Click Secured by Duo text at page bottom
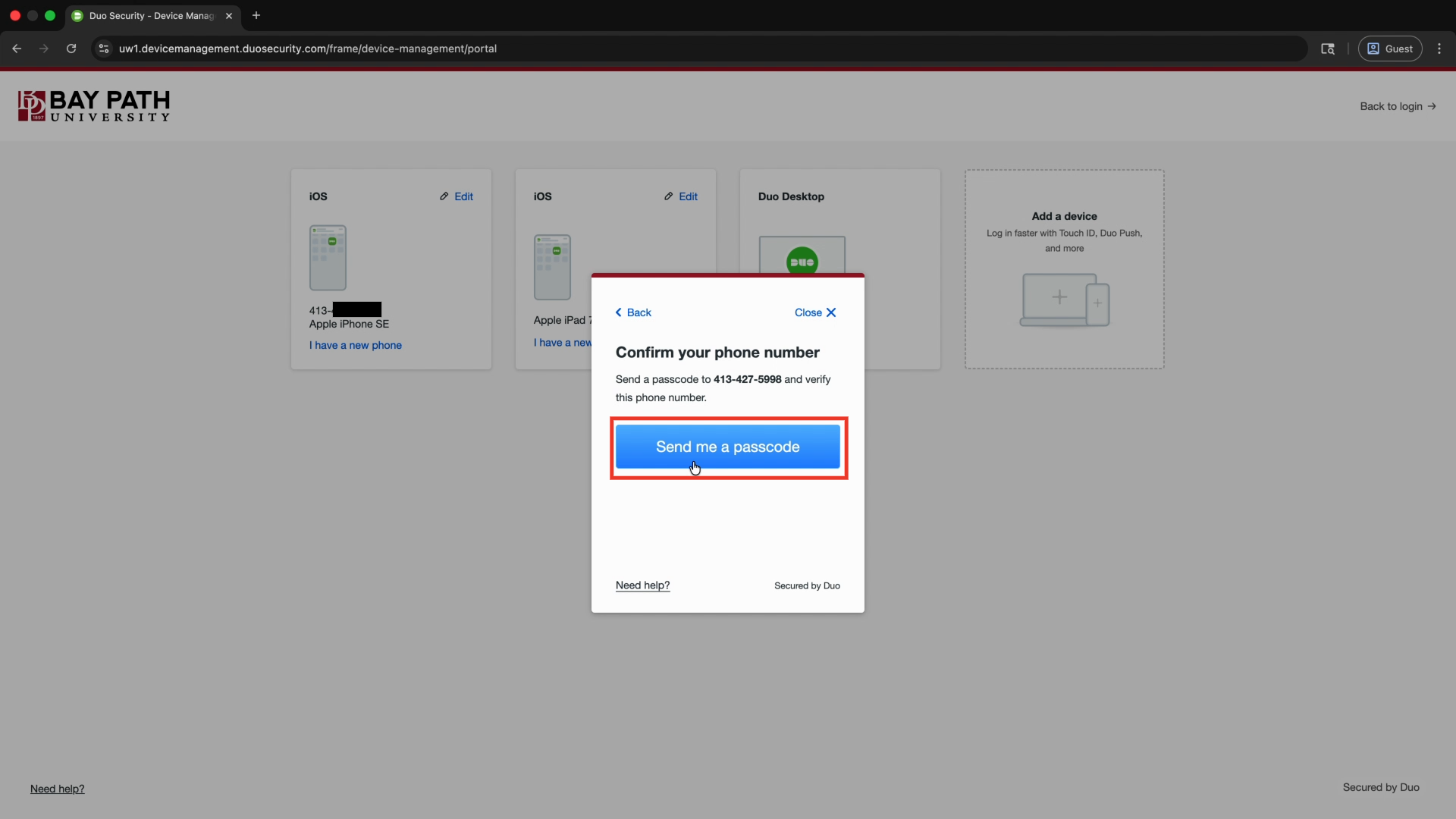This screenshot has height=819, width=1456. pos(1381,787)
